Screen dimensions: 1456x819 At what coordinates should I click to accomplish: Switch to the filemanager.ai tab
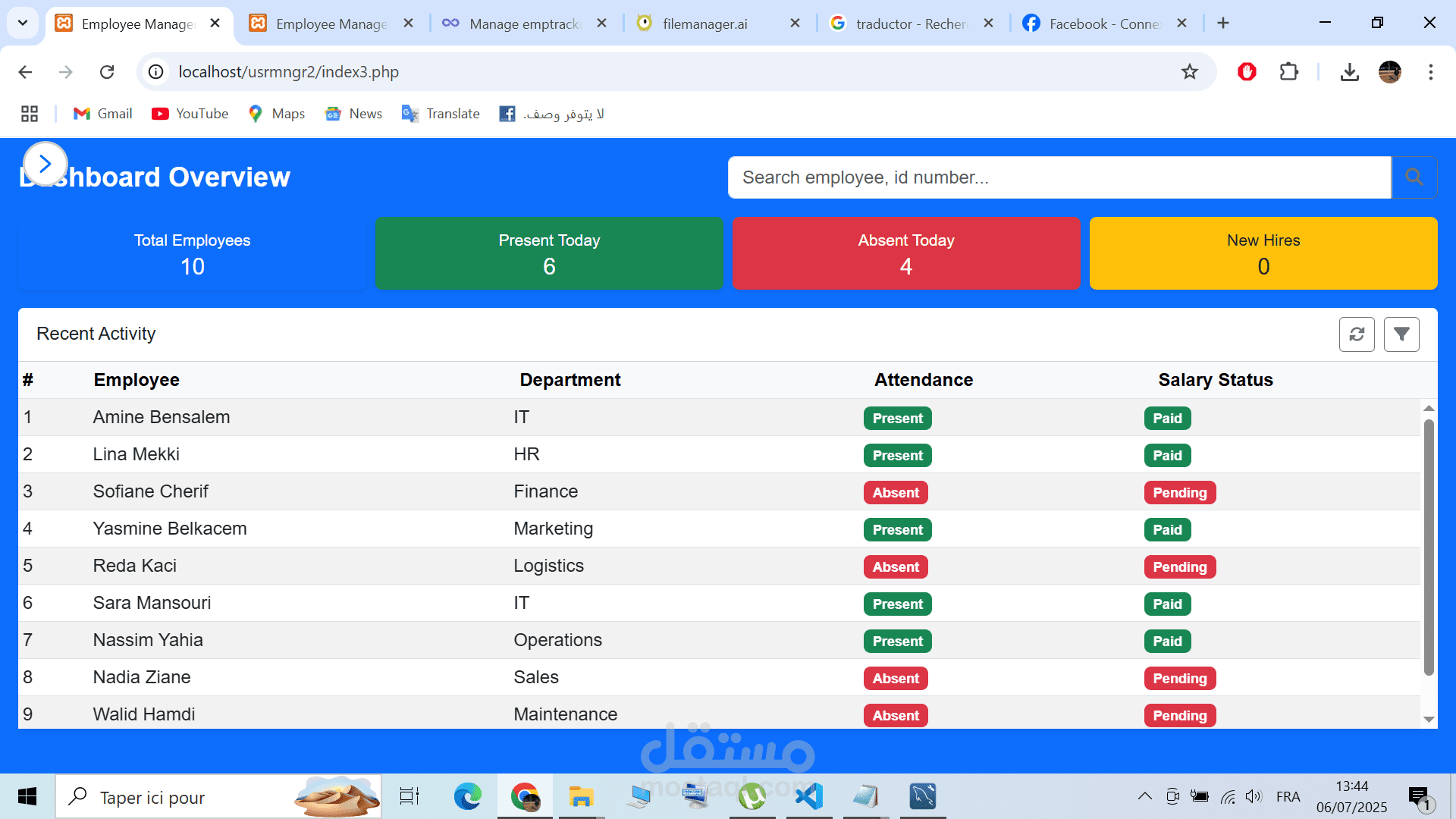point(704,24)
